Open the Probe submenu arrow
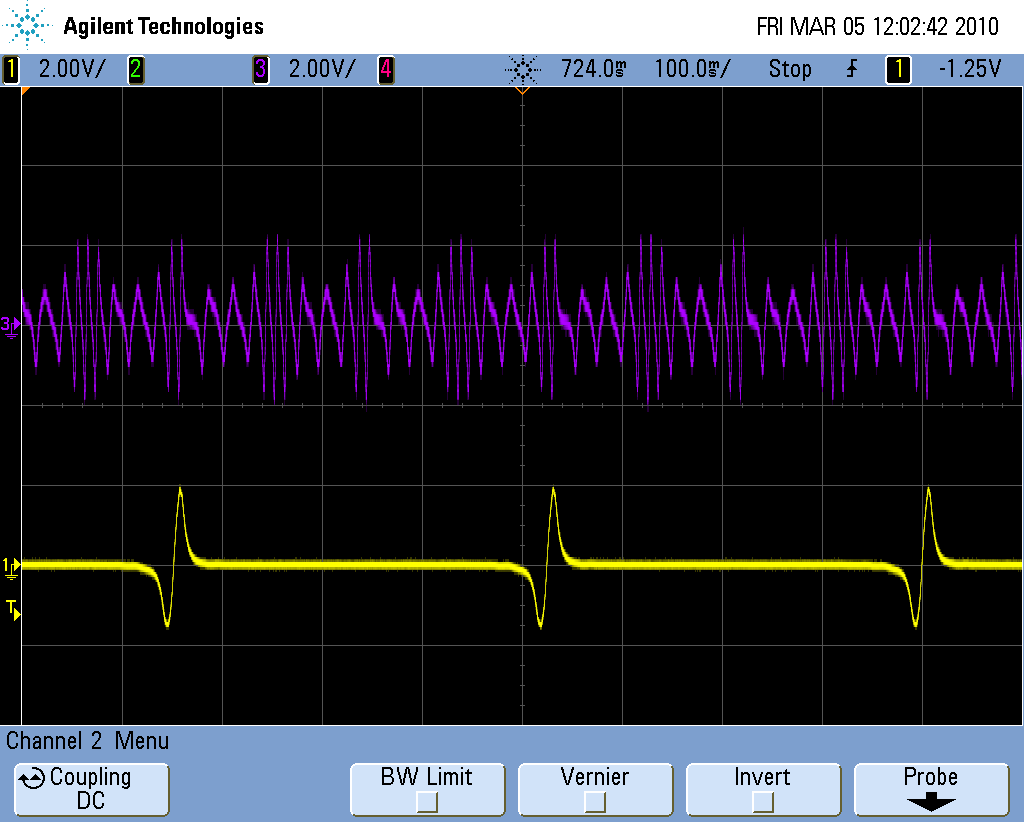The height and width of the screenshot is (822, 1024). coord(930,802)
